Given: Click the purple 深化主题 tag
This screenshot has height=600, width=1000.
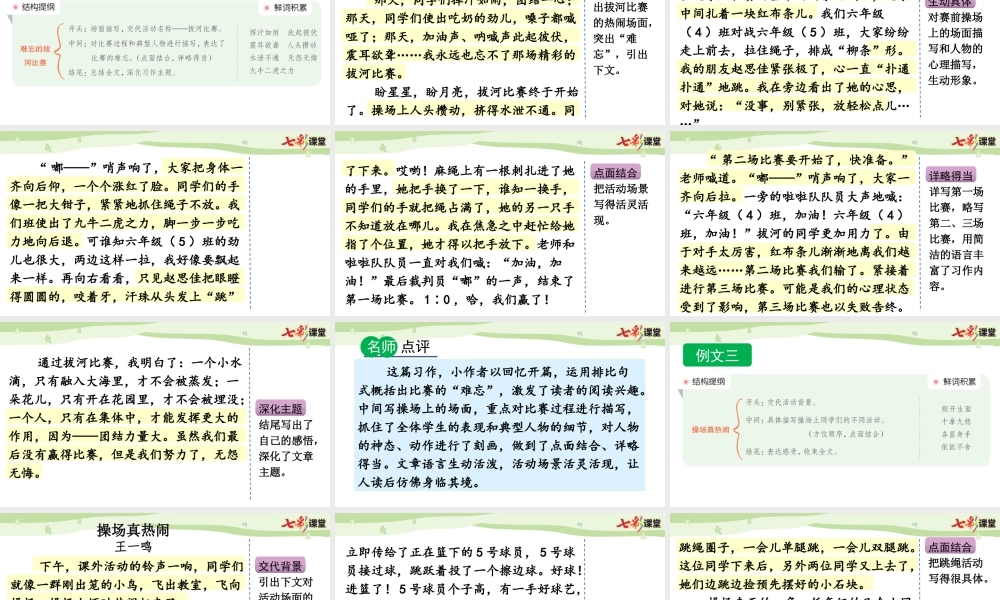Looking at the screenshot, I should 281,409.
